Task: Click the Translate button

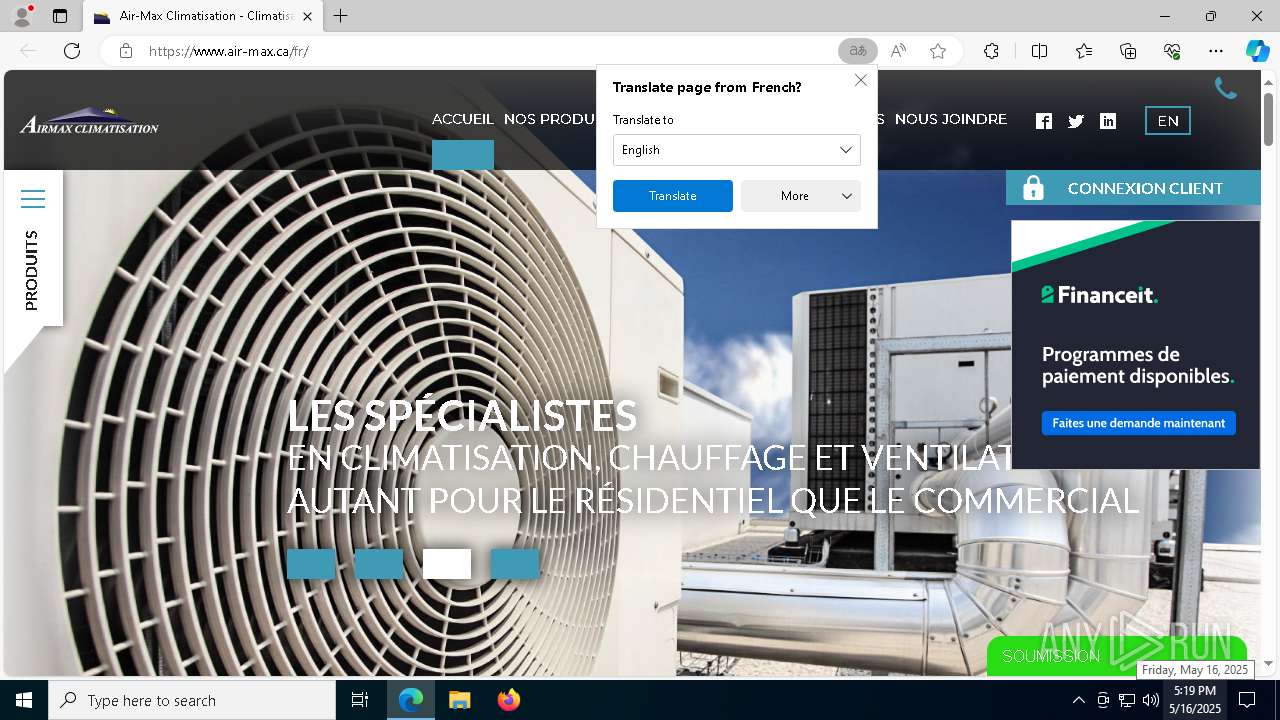Action: coord(673,196)
